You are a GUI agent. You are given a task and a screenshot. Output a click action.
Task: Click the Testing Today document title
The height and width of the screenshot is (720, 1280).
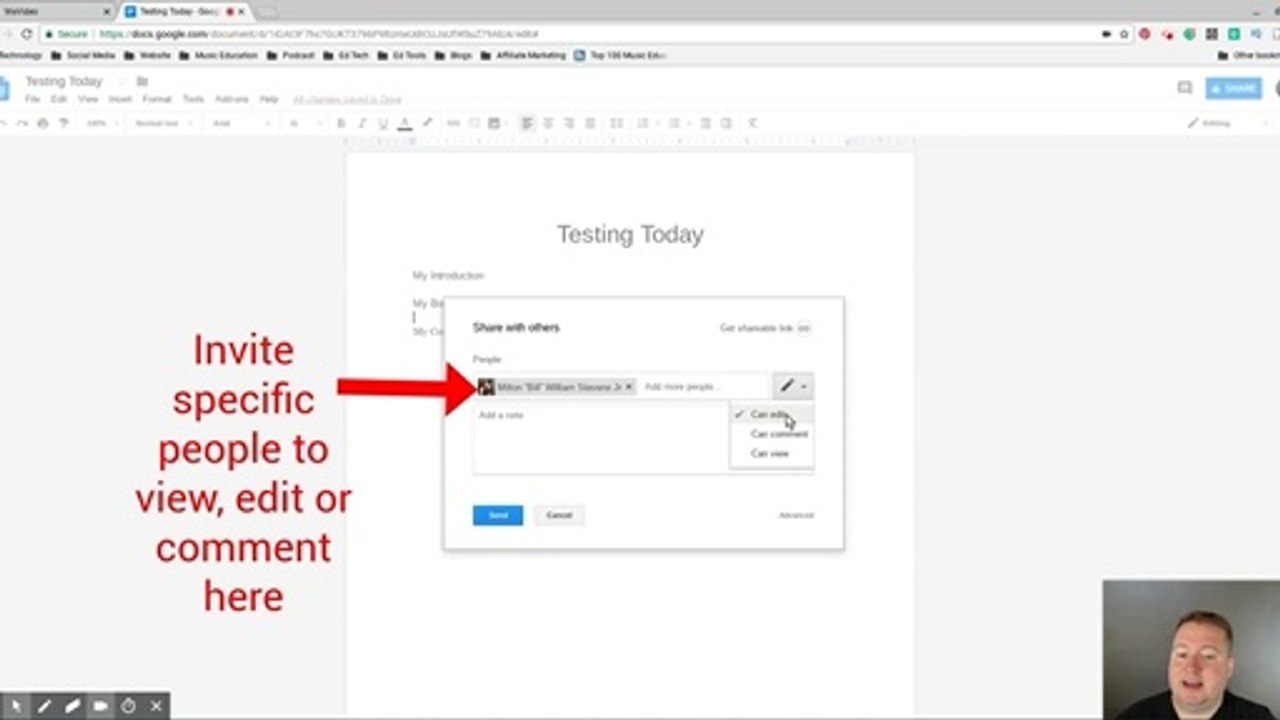coord(64,81)
